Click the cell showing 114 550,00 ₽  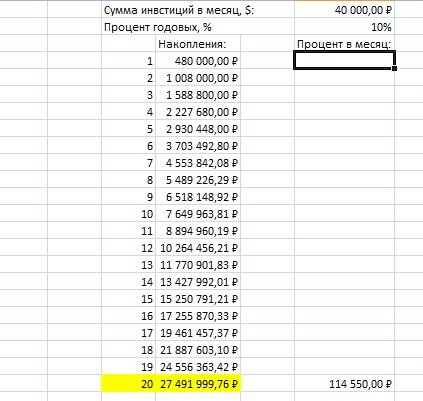click(344, 384)
